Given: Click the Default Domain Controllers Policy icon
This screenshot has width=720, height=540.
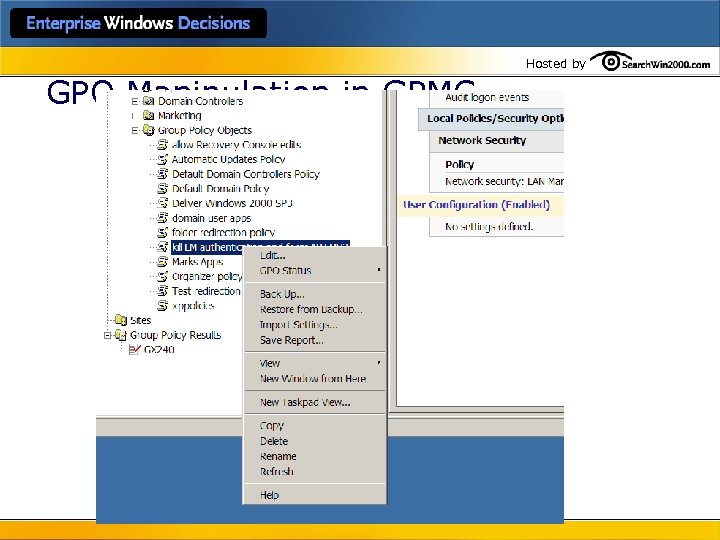Looking at the screenshot, I should coord(163,174).
